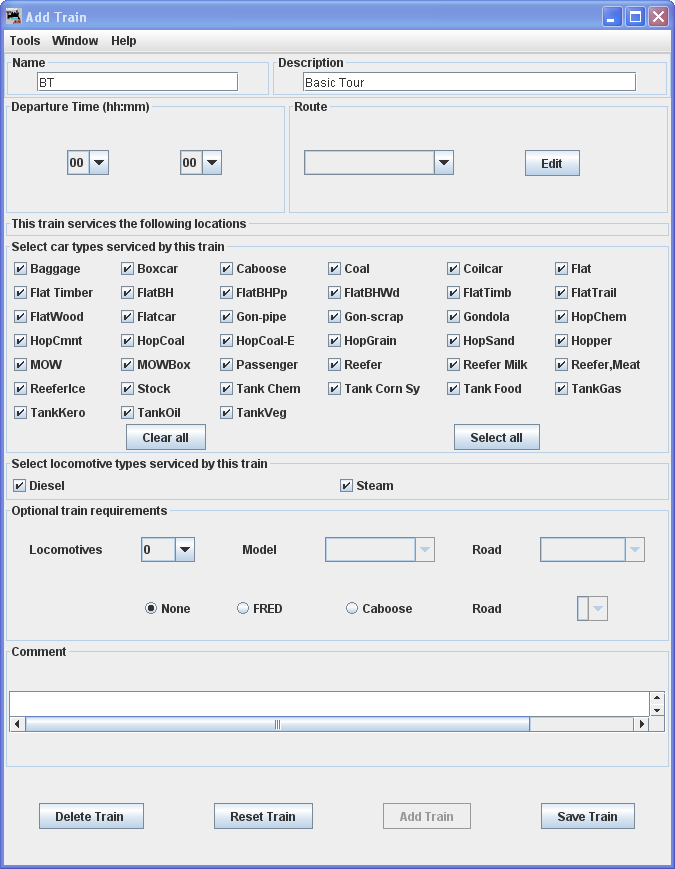Viewport: 675px width, 869px height.
Task: Select the FRED radio button
Action: [x=243, y=608]
